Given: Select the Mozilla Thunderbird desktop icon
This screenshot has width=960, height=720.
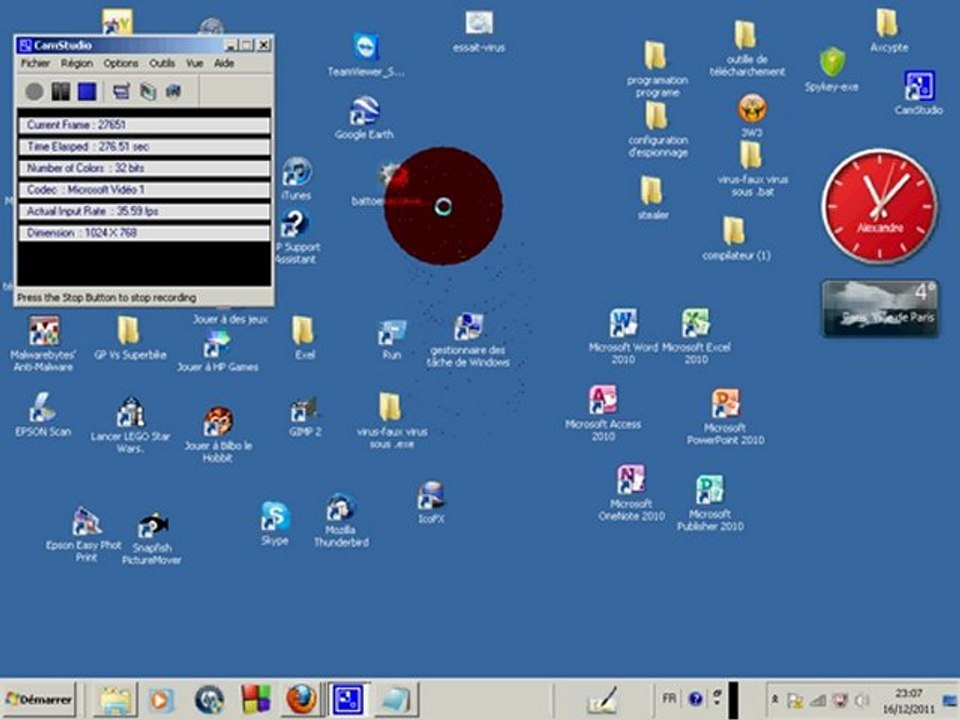Looking at the screenshot, I should point(341,509).
